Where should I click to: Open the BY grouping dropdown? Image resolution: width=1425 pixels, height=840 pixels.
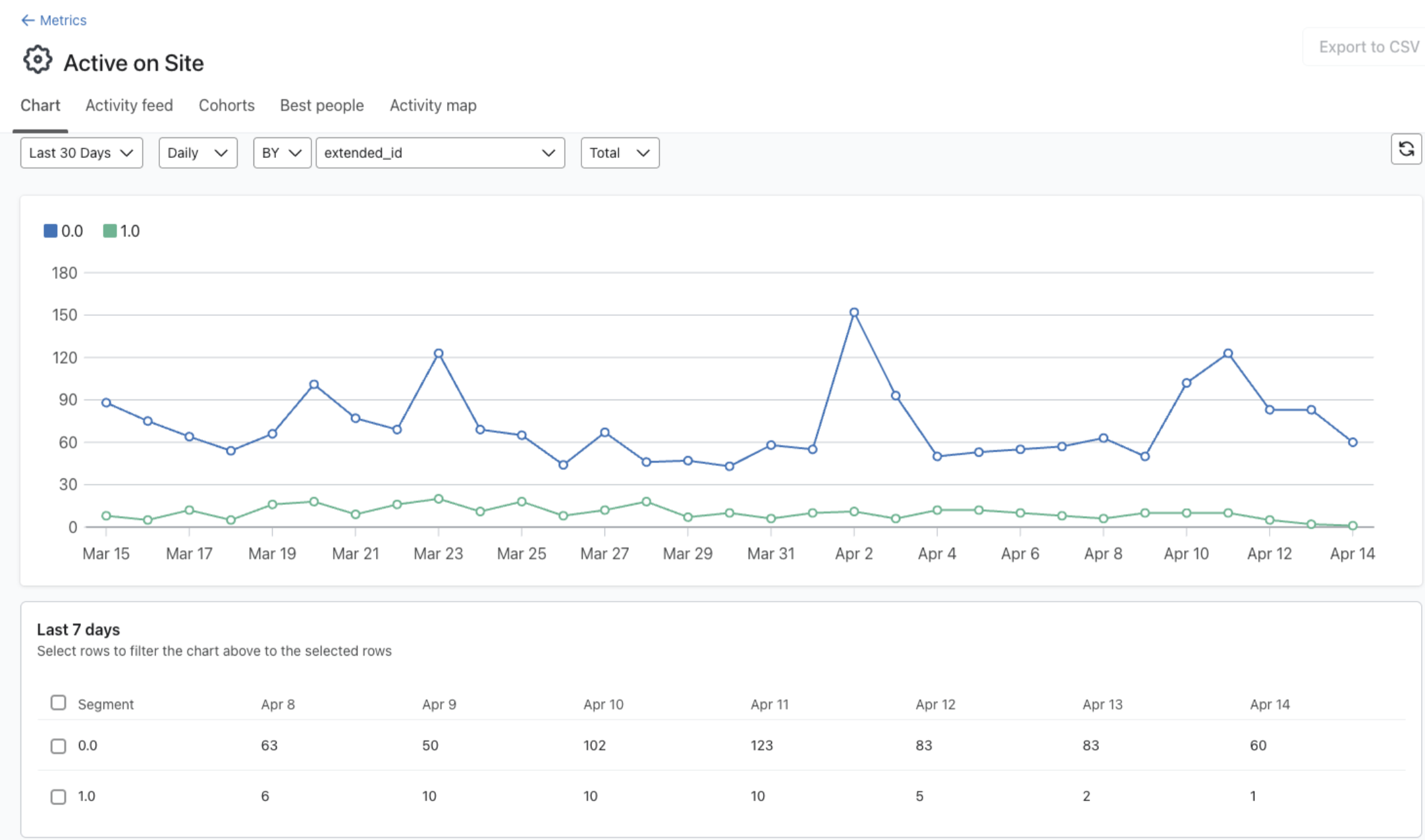(x=282, y=153)
